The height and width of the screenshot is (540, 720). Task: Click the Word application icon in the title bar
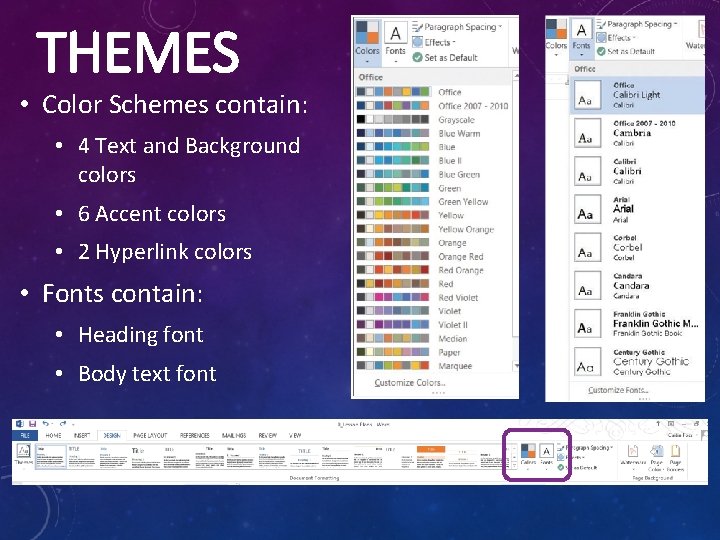19,423
